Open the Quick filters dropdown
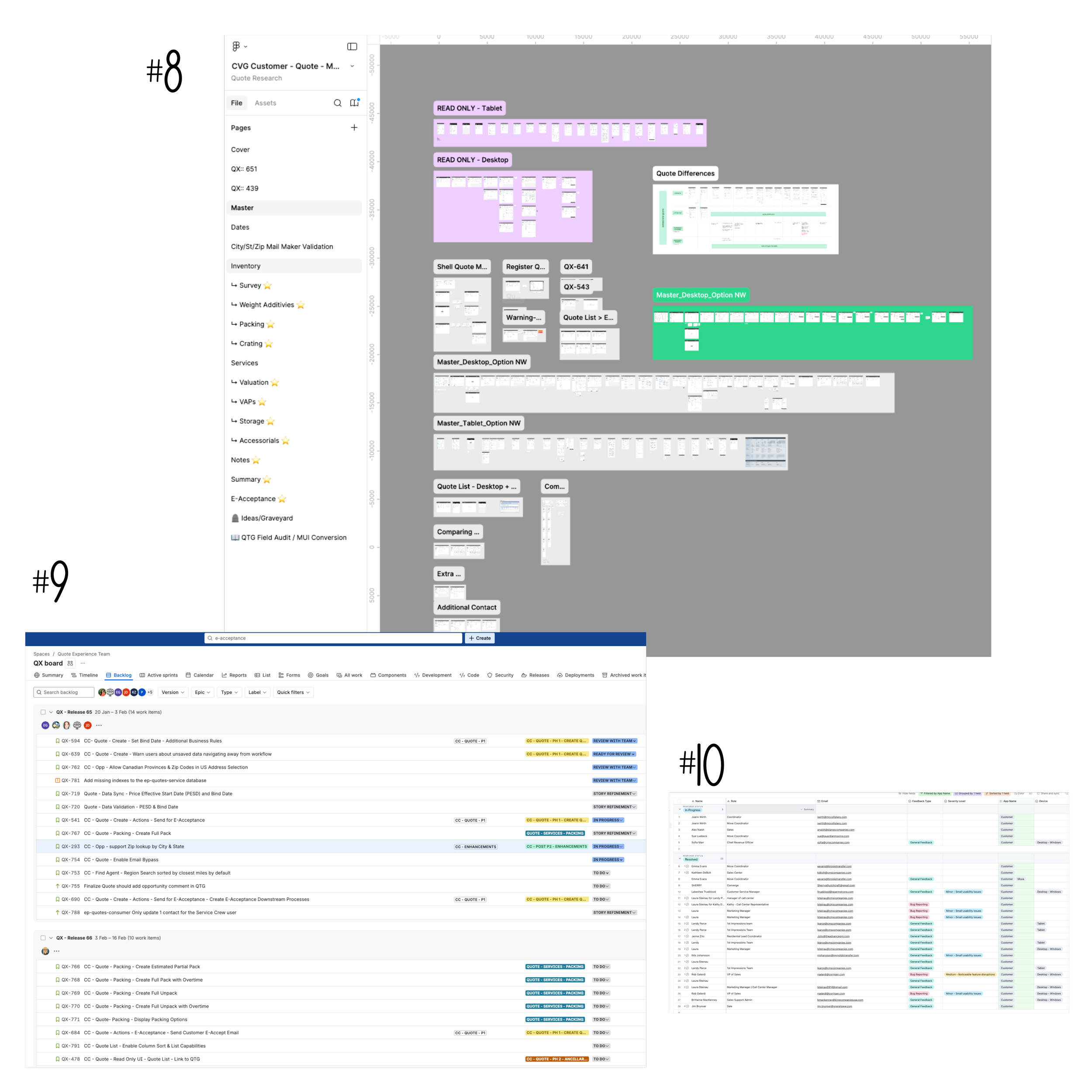The image size is (1092, 1092). (293, 692)
